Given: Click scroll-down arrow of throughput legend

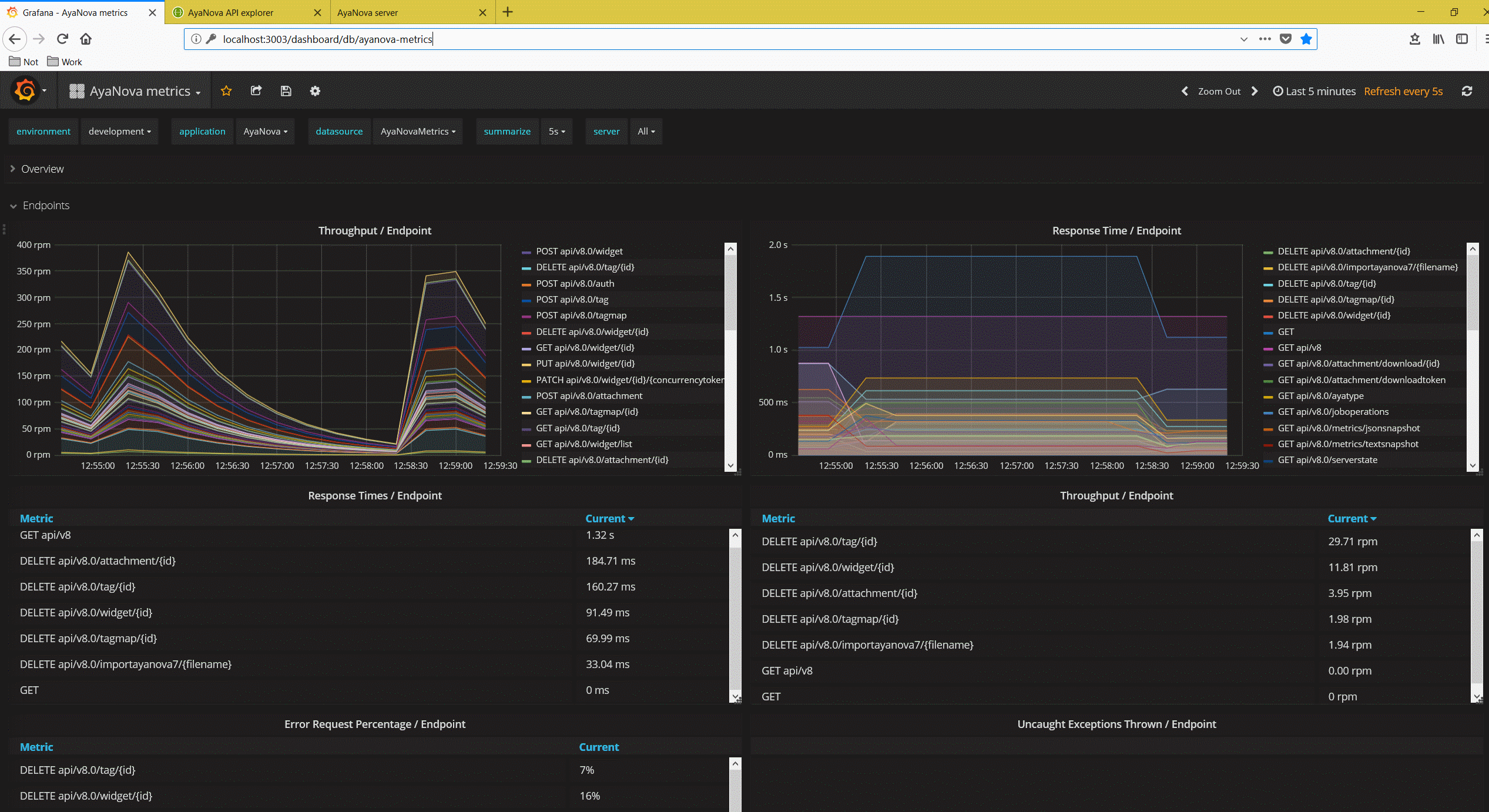Looking at the screenshot, I should (x=730, y=465).
